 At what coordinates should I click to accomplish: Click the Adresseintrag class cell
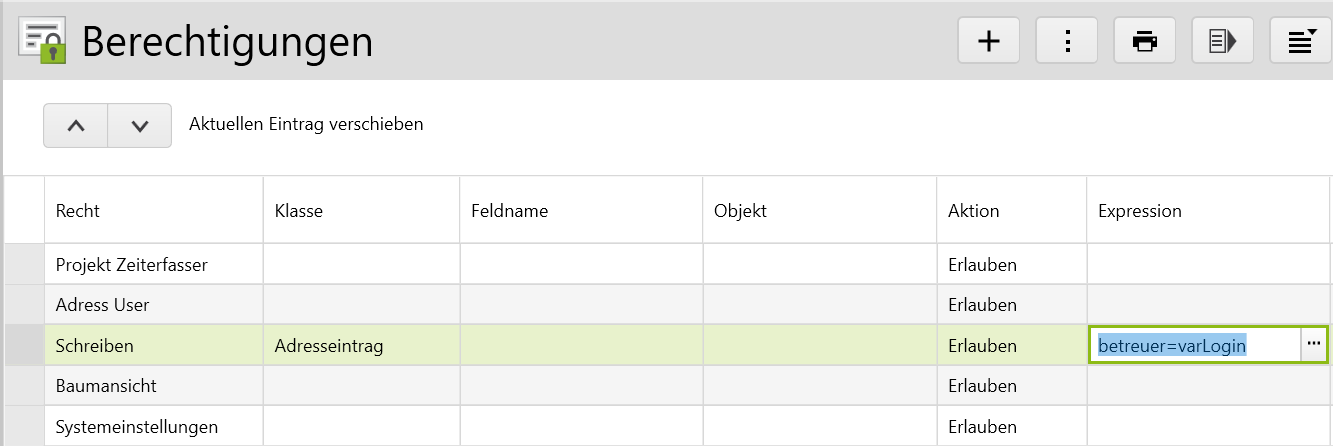[329, 346]
